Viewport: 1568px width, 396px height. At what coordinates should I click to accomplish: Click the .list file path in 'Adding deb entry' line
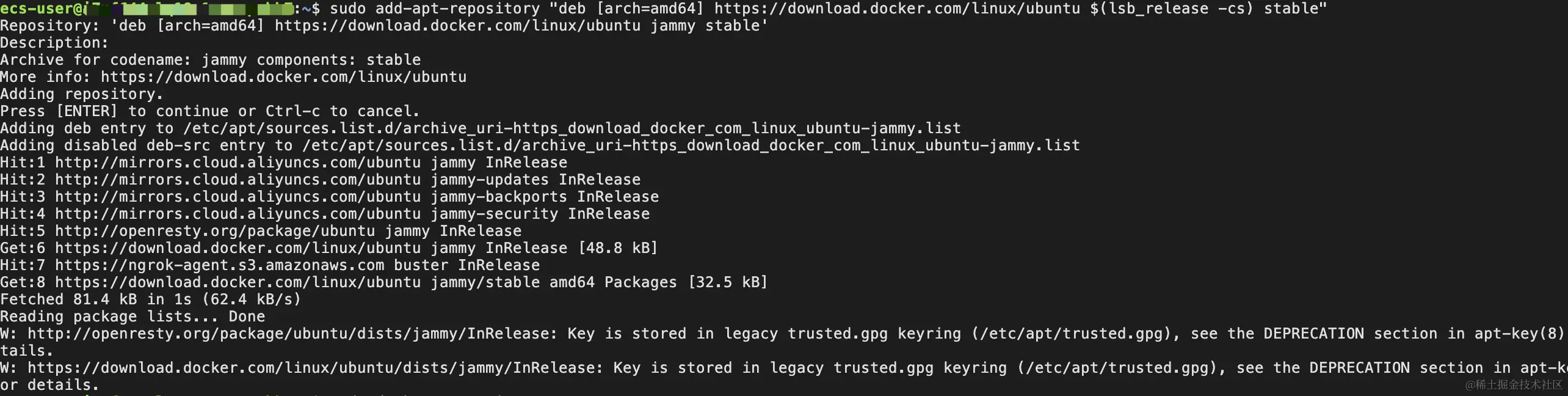coord(572,128)
